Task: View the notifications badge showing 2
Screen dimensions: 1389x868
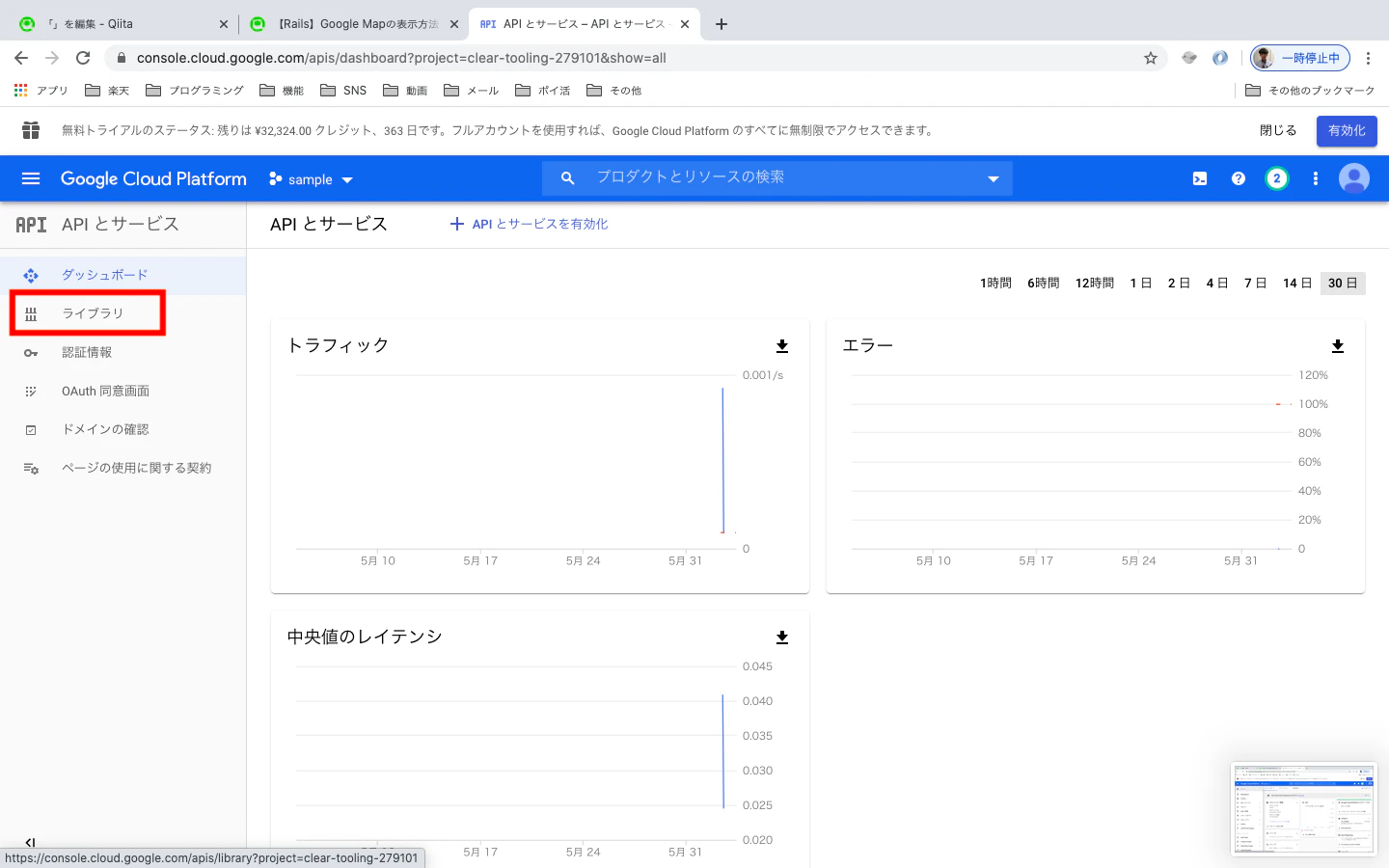Action: [1277, 178]
